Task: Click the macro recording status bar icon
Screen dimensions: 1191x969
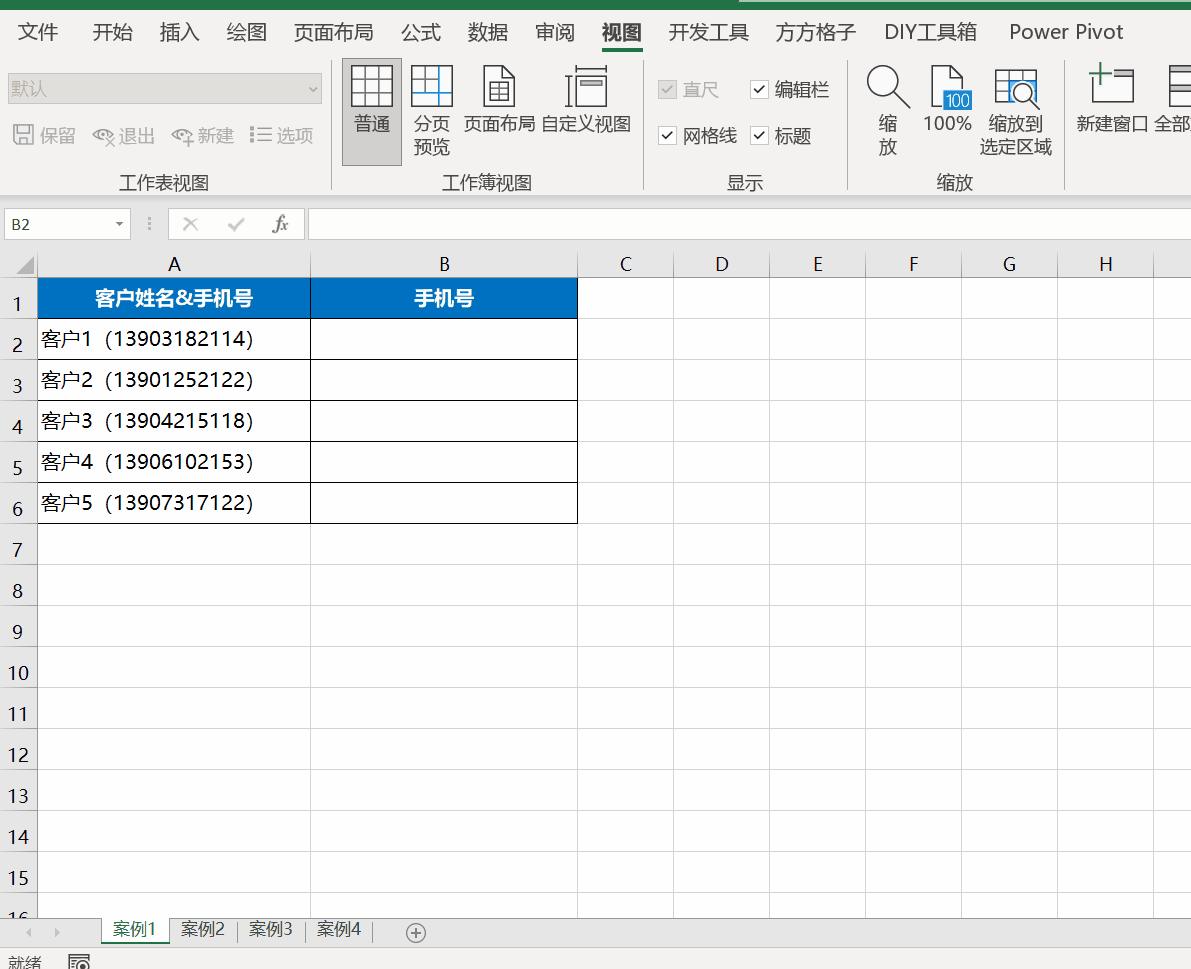Action: [x=79, y=961]
